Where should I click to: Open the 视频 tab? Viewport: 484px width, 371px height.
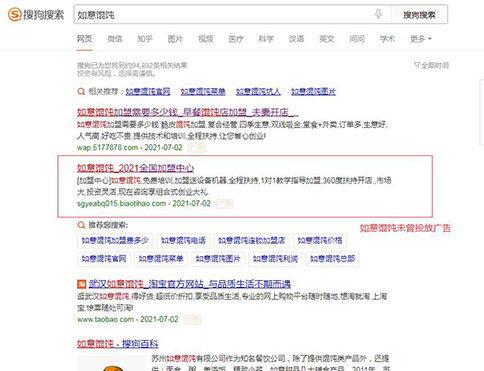point(205,39)
